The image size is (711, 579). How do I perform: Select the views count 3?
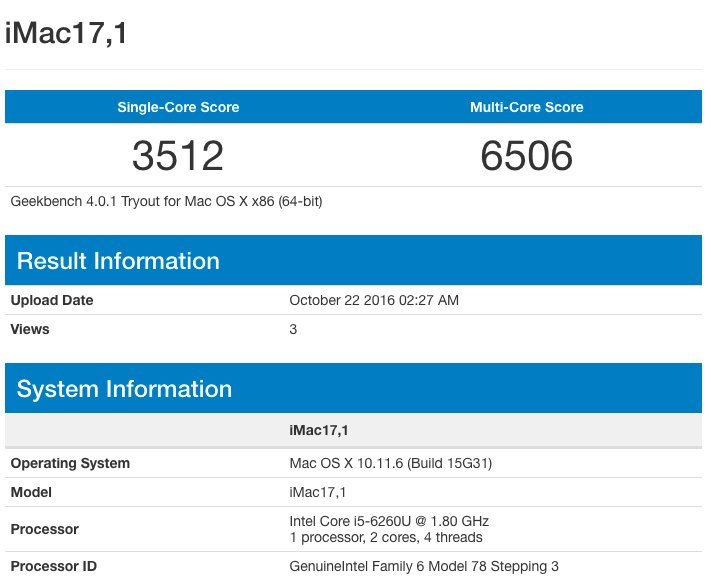pyautogui.click(x=293, y=329)
